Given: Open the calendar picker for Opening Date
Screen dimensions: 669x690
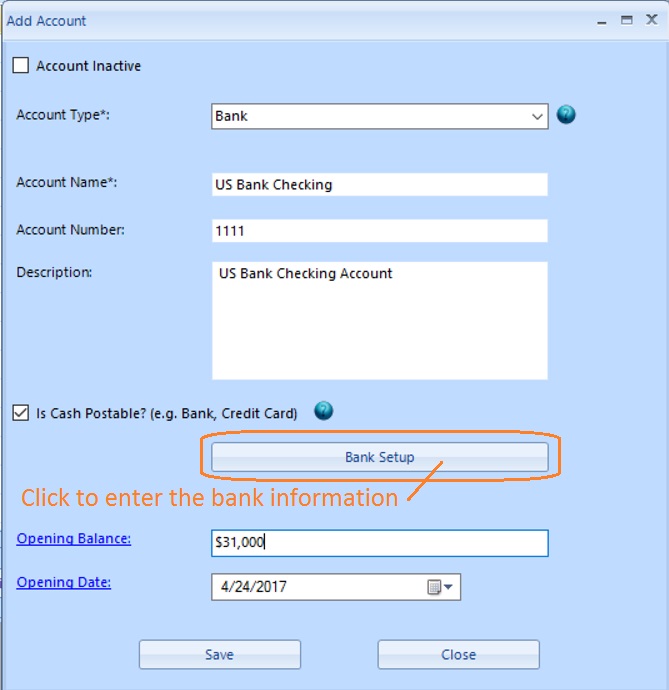Looking at the screenshot, I should point(440,587).
